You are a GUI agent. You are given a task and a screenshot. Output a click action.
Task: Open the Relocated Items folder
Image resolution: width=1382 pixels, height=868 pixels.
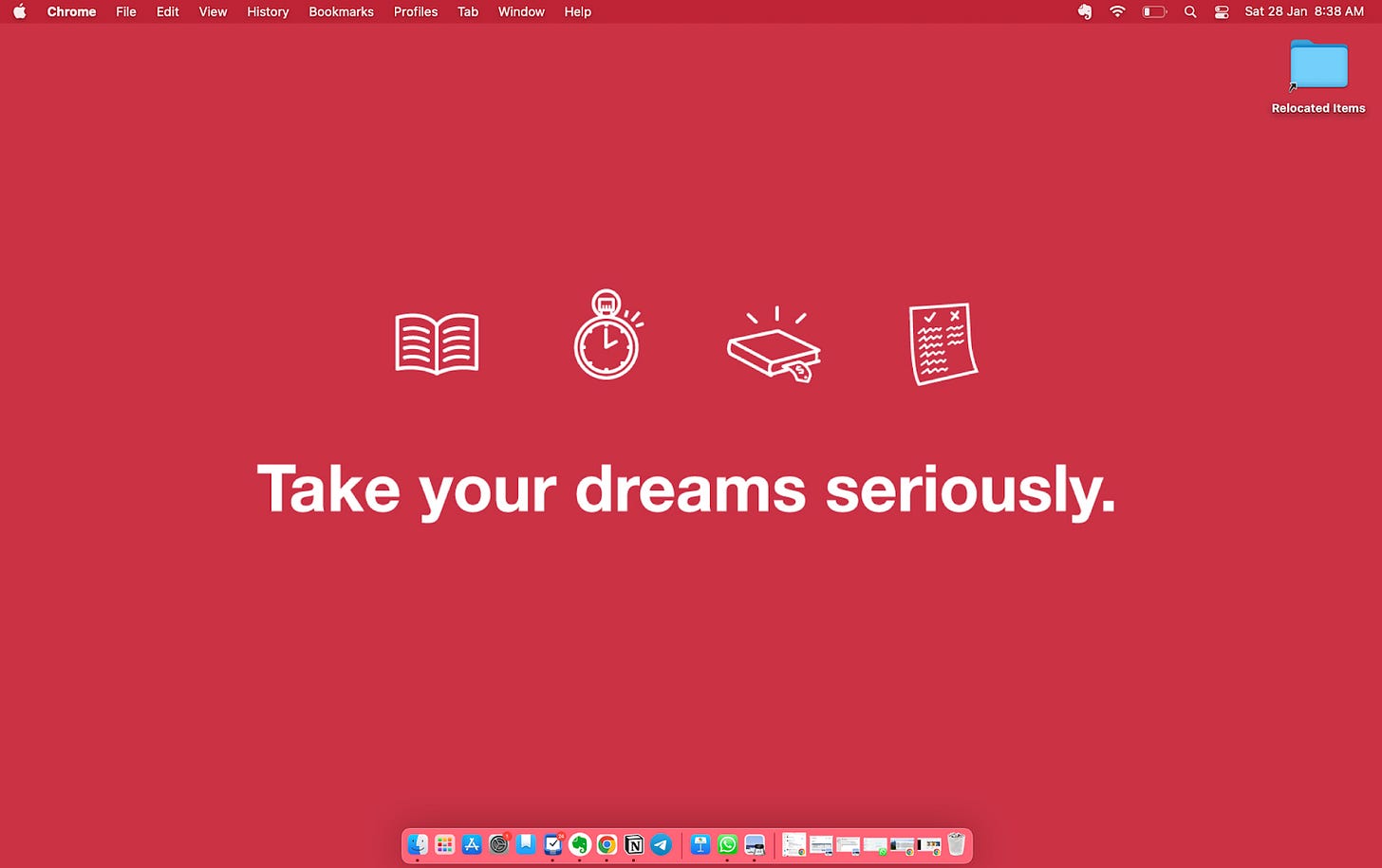tap(1318, 78)
